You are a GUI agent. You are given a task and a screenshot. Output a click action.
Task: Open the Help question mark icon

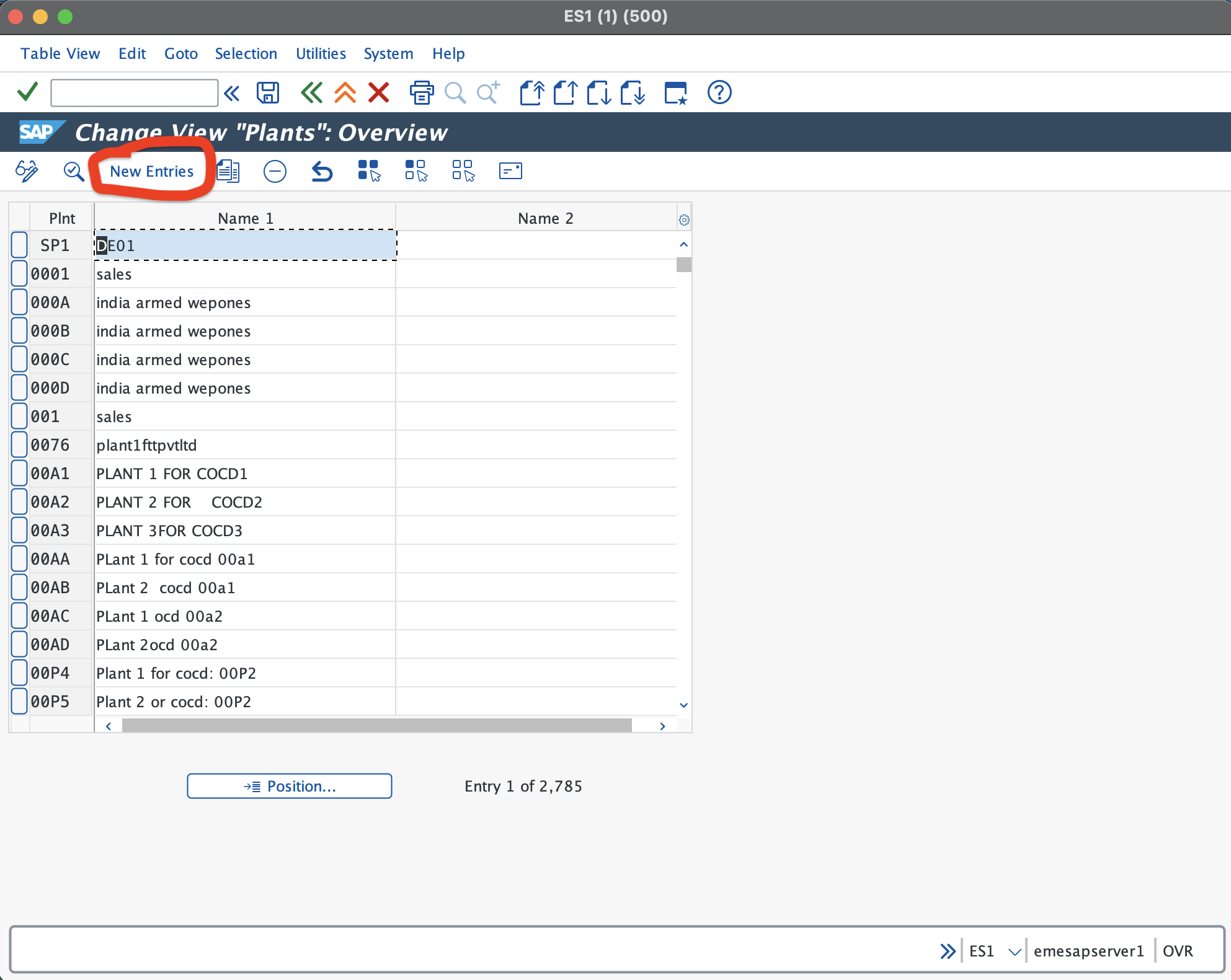pos(719,93)
